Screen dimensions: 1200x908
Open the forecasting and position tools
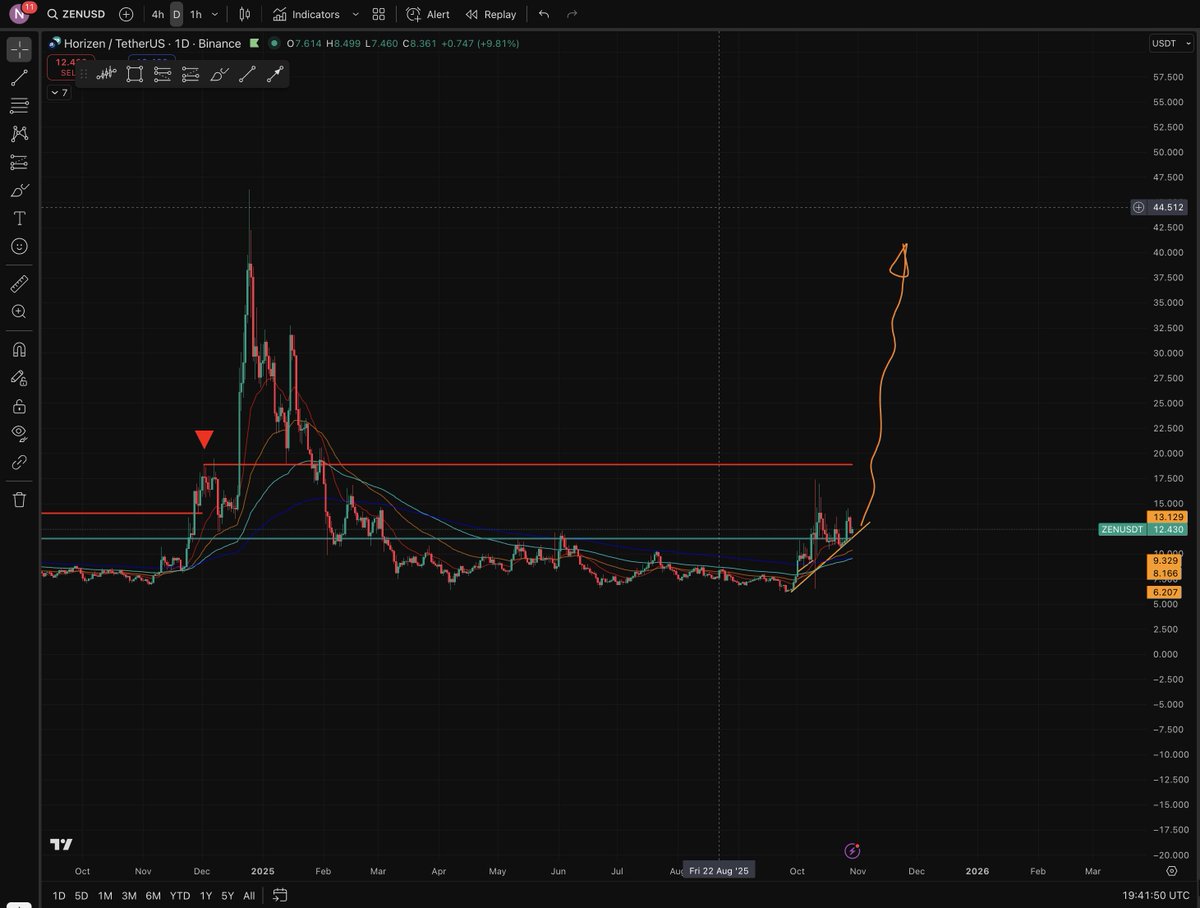point(19,161)
